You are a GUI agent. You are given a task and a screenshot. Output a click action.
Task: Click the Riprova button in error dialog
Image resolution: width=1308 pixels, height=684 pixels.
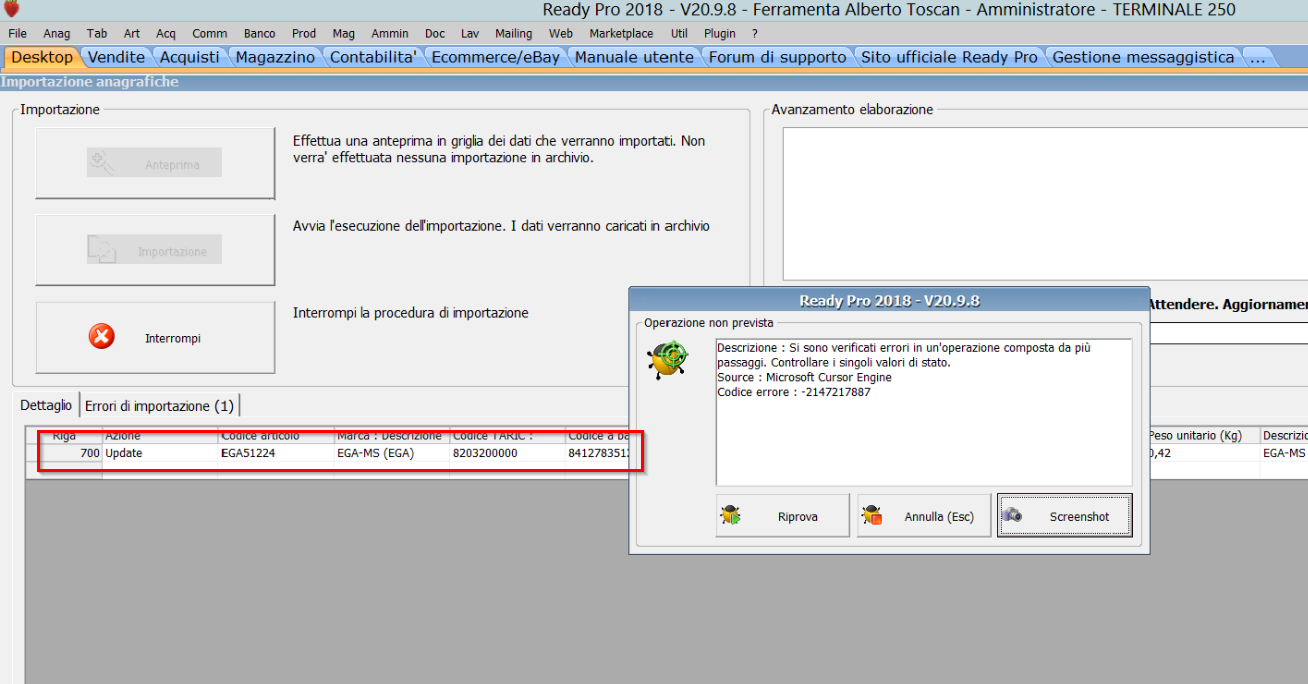(783, 516)
